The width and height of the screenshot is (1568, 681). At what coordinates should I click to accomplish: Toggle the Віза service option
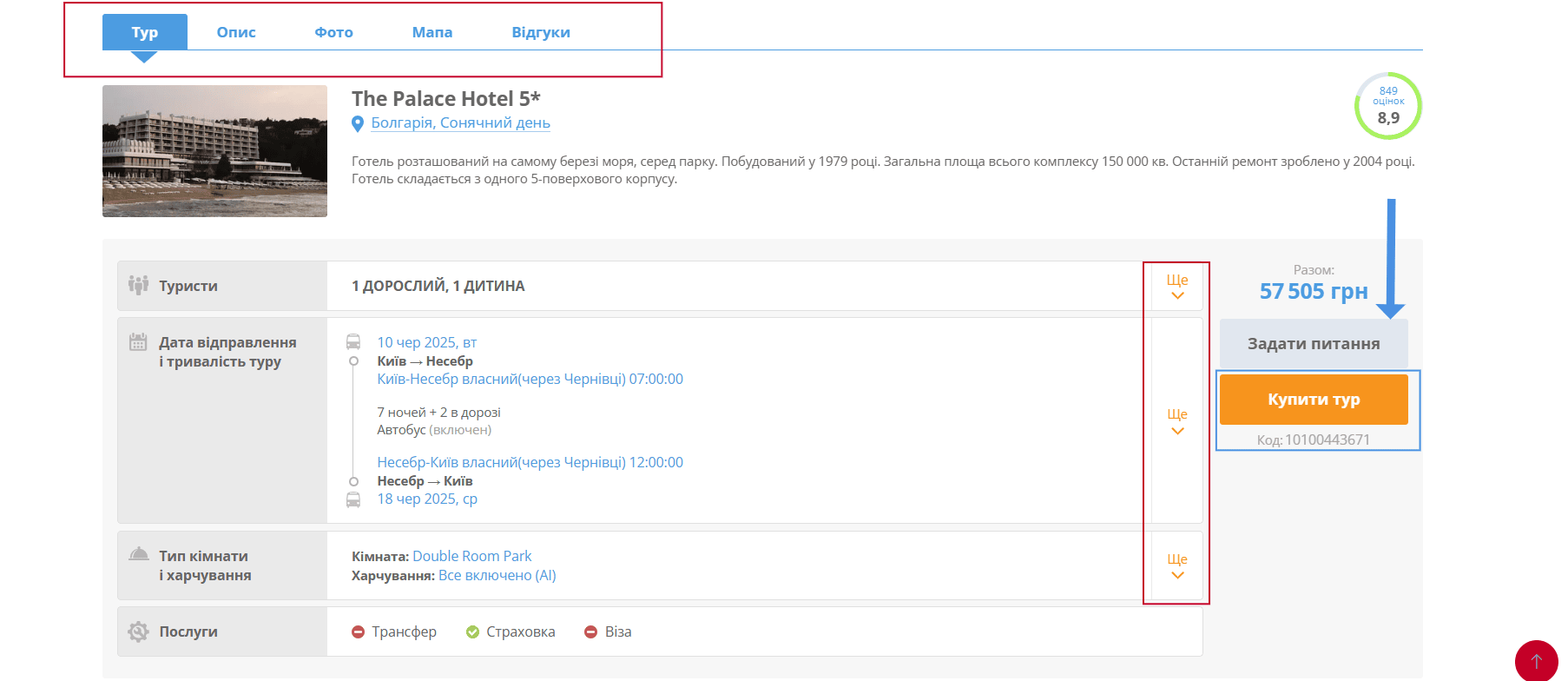pyautogui.click(x=608, y=631)
